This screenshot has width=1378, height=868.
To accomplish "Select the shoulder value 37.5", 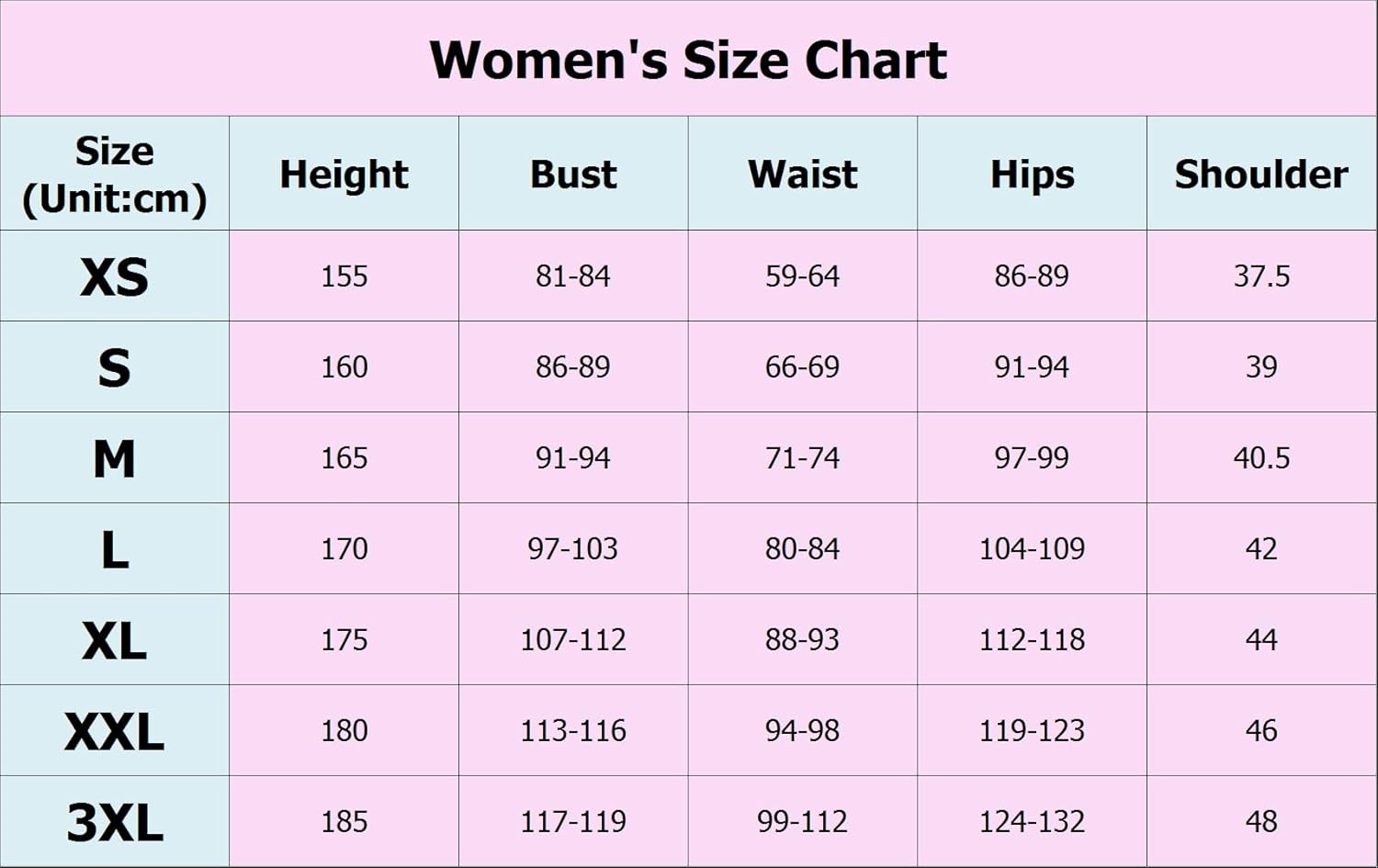I will (x=1261, y=276).
